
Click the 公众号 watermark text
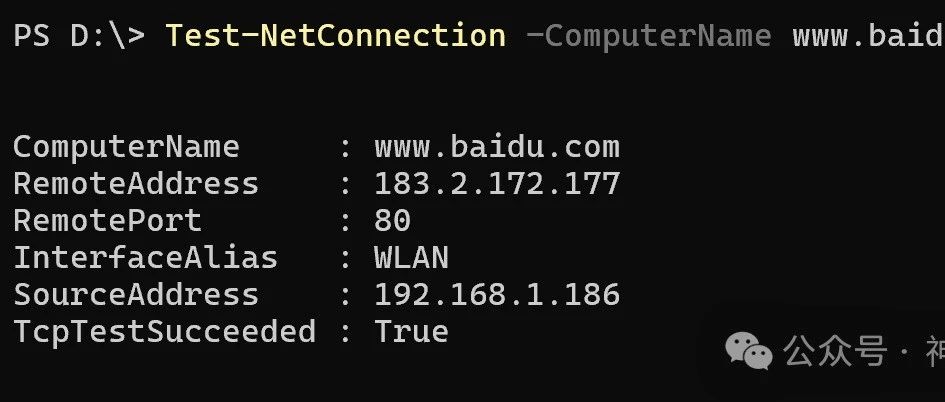click(835, 351)
